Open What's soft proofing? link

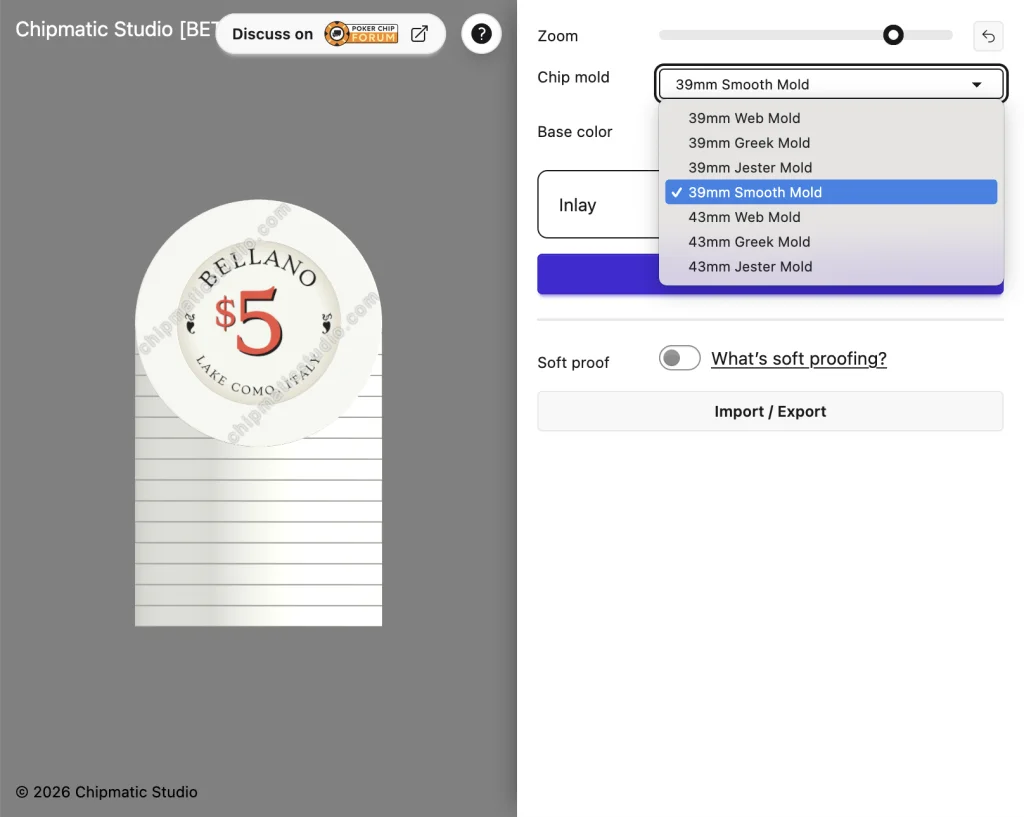(799, 359)
